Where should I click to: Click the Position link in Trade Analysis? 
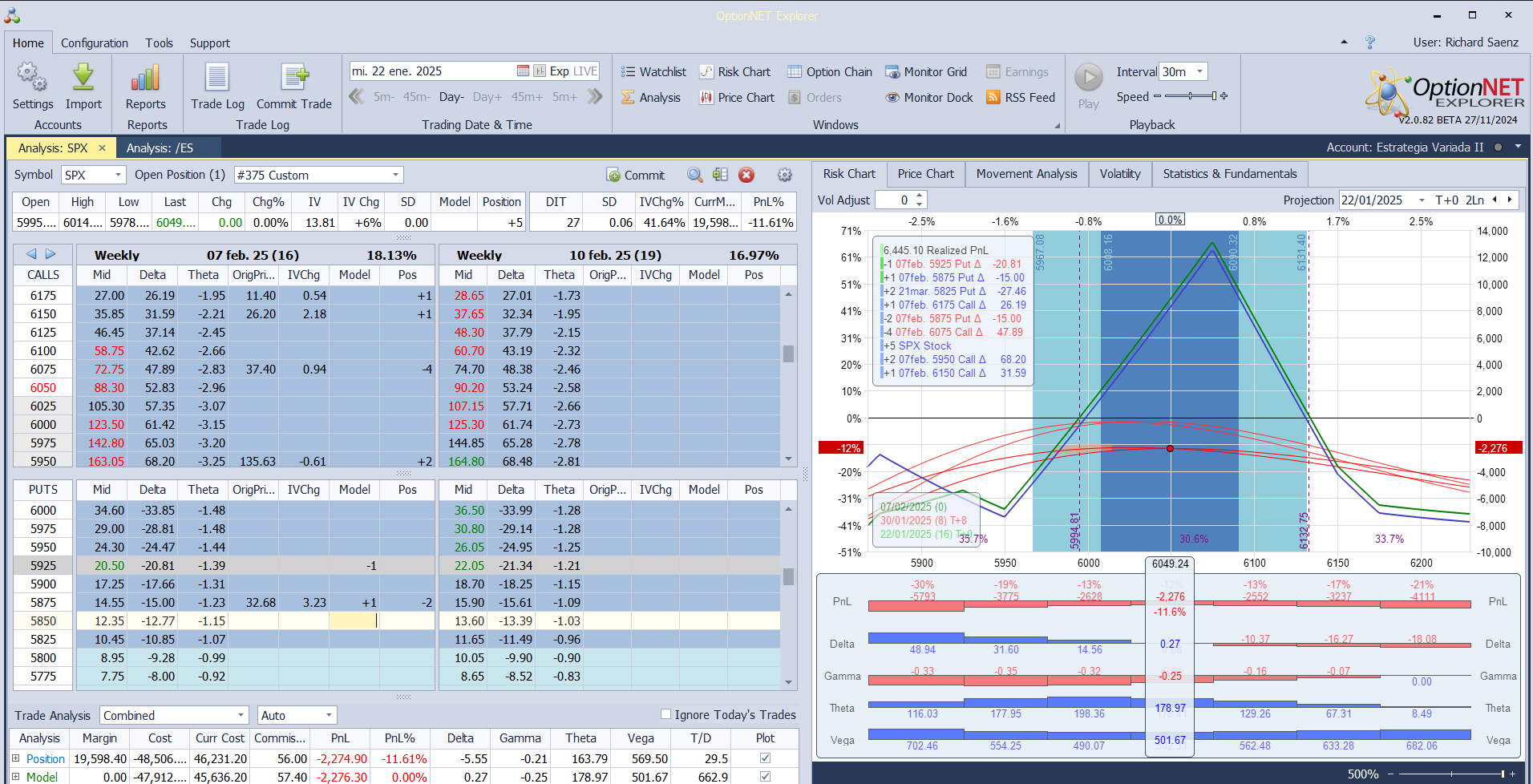(45, 758)
